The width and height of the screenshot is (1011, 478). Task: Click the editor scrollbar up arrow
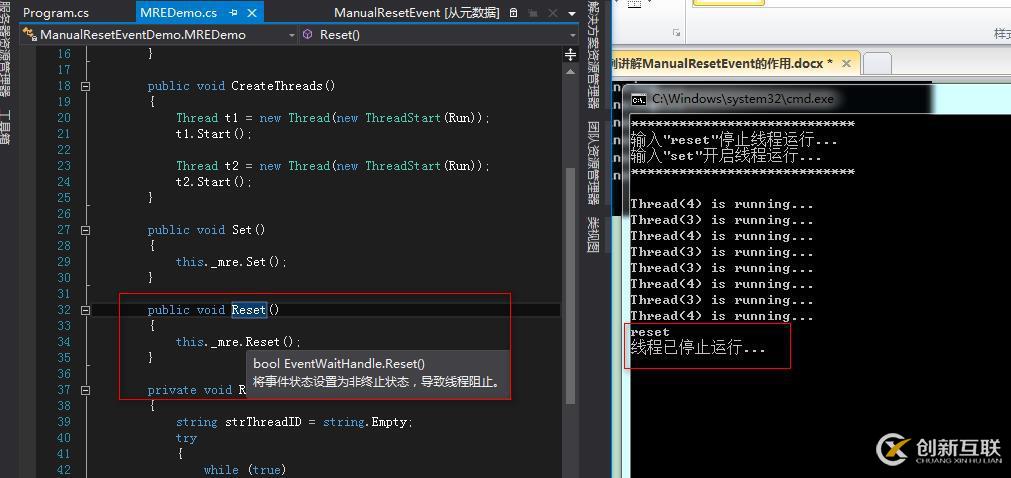click(571, 72)
